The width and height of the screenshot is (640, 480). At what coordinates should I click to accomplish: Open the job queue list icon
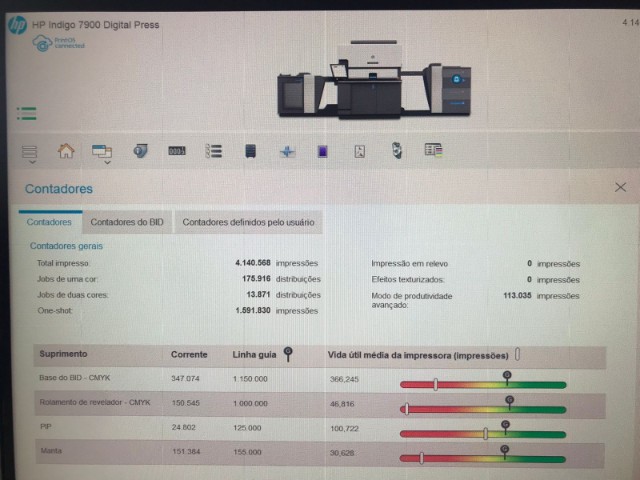[213, 151]
